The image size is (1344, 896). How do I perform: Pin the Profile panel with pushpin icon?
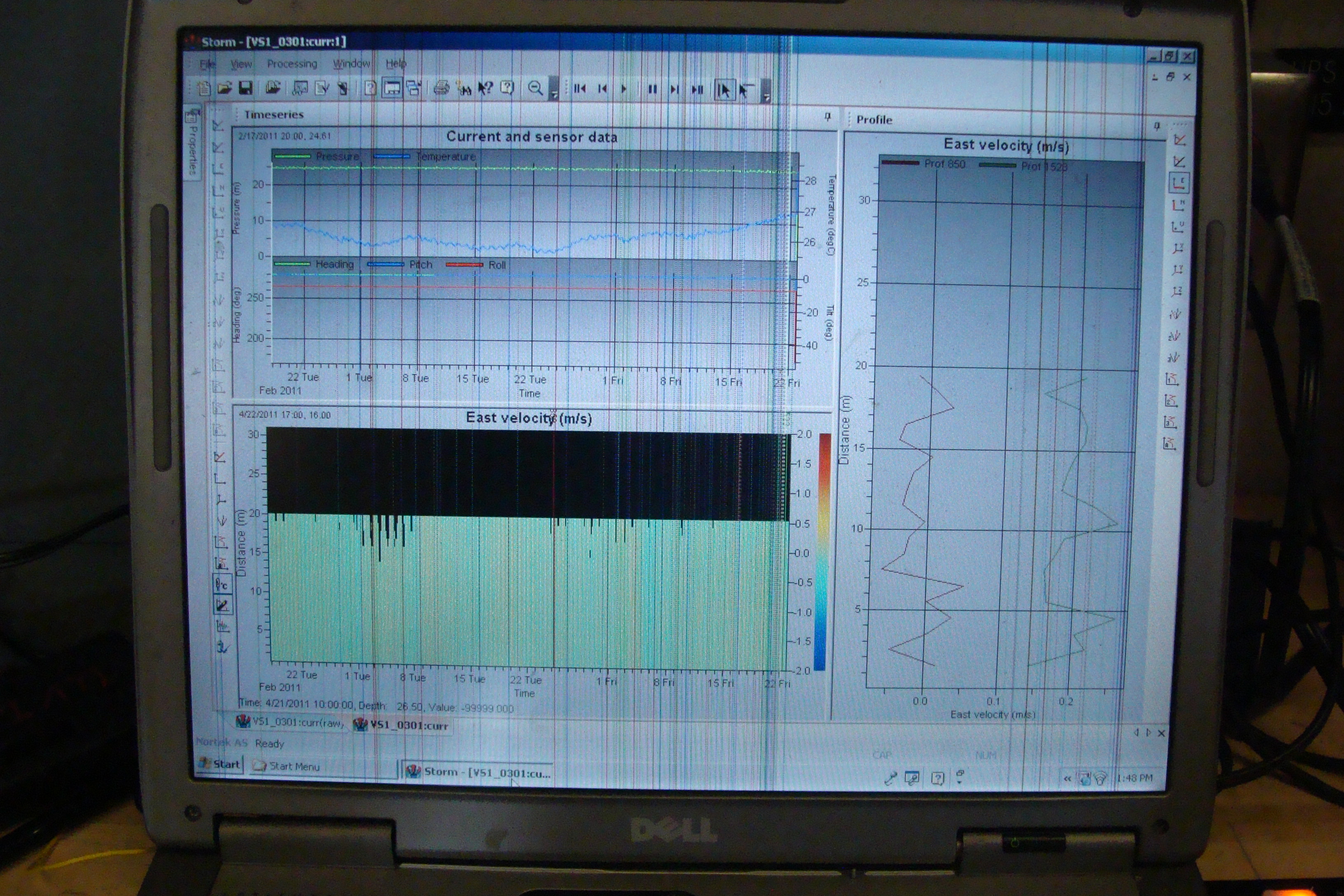coord(1157,126)
